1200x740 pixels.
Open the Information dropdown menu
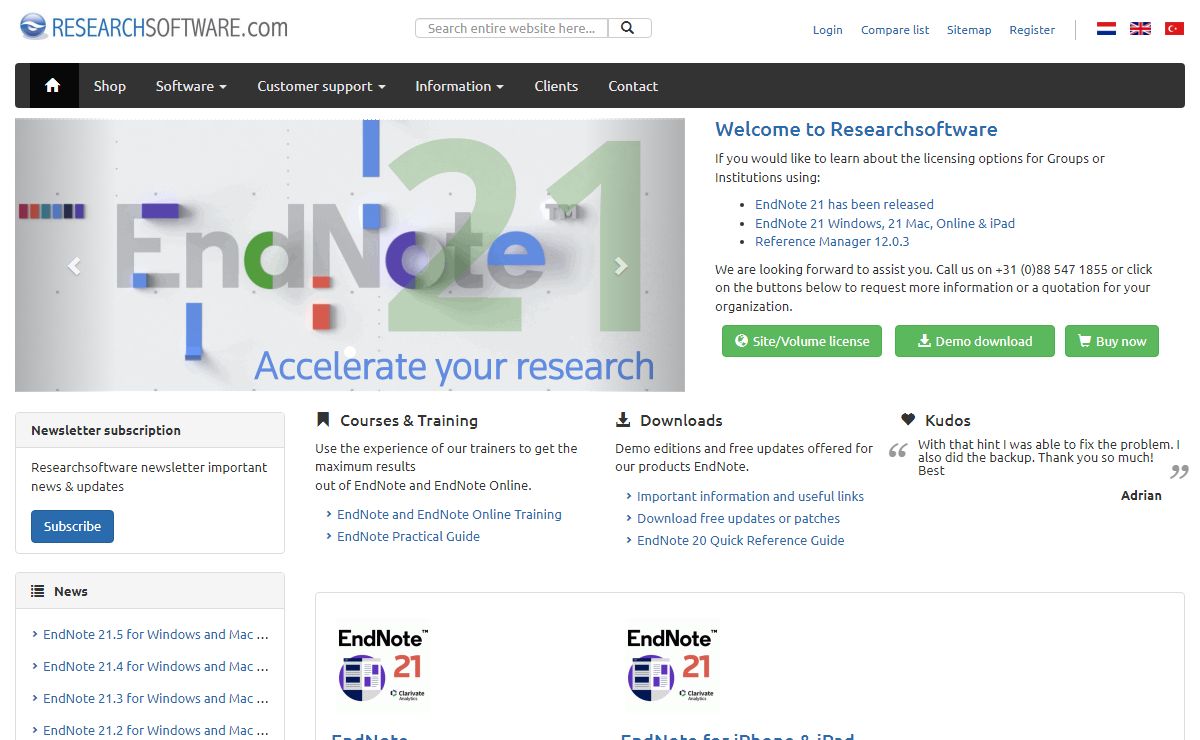click(459, 86)
